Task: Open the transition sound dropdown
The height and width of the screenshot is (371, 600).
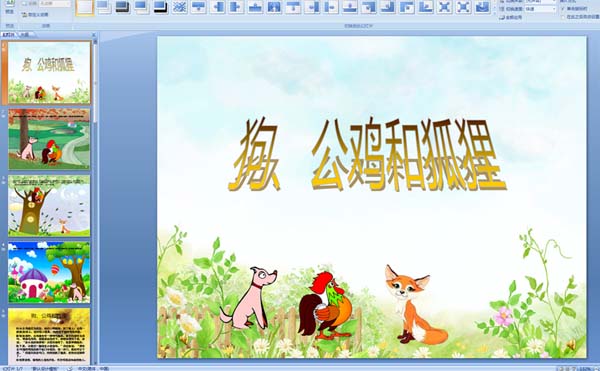Action: (x=540, y=2)
